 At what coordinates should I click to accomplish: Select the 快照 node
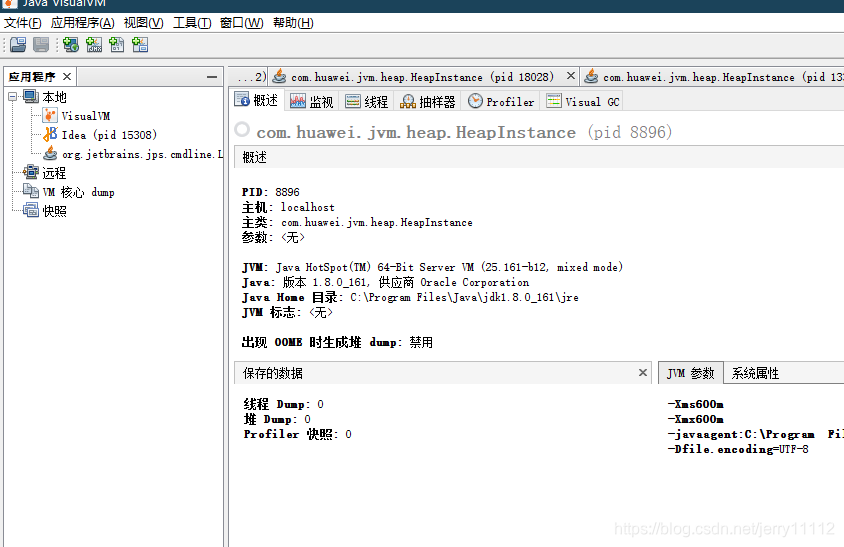tap(54, 211)
